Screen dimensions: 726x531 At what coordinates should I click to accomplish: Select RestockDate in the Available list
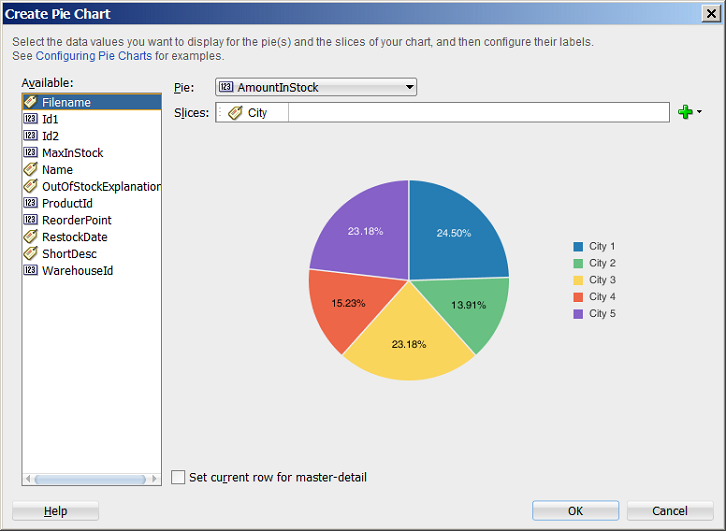(92, 237)
